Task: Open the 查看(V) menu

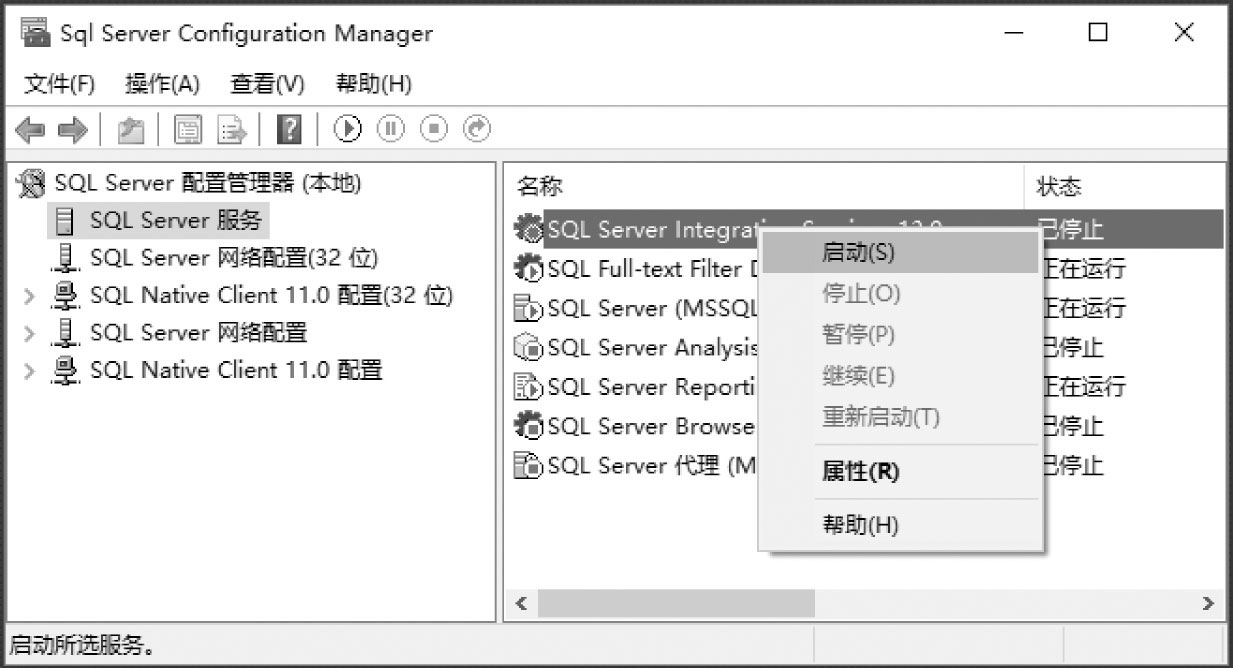Action: [267, 84]
